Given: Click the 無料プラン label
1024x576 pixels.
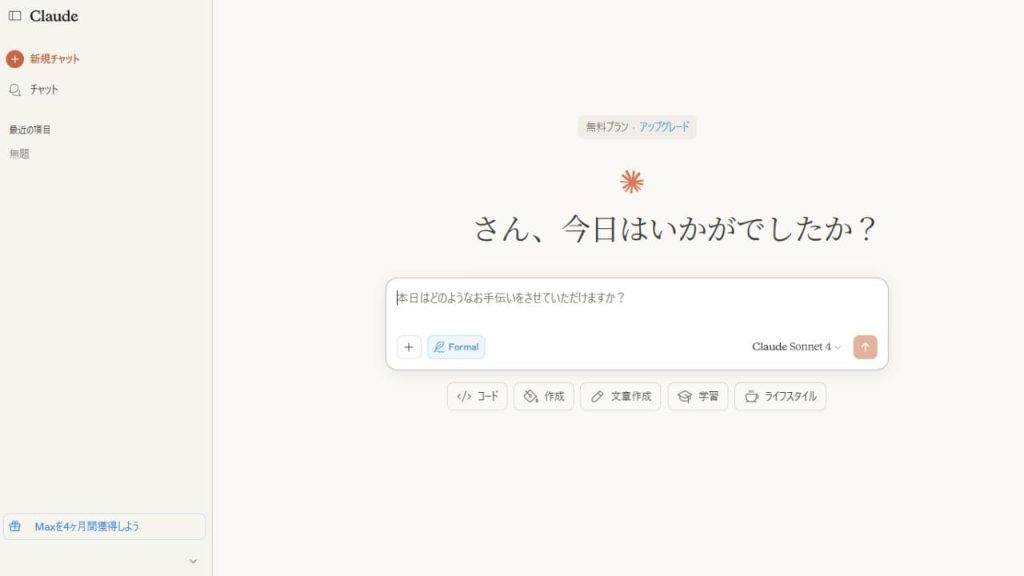Looking at the screenshot, I should coord(607,127).
